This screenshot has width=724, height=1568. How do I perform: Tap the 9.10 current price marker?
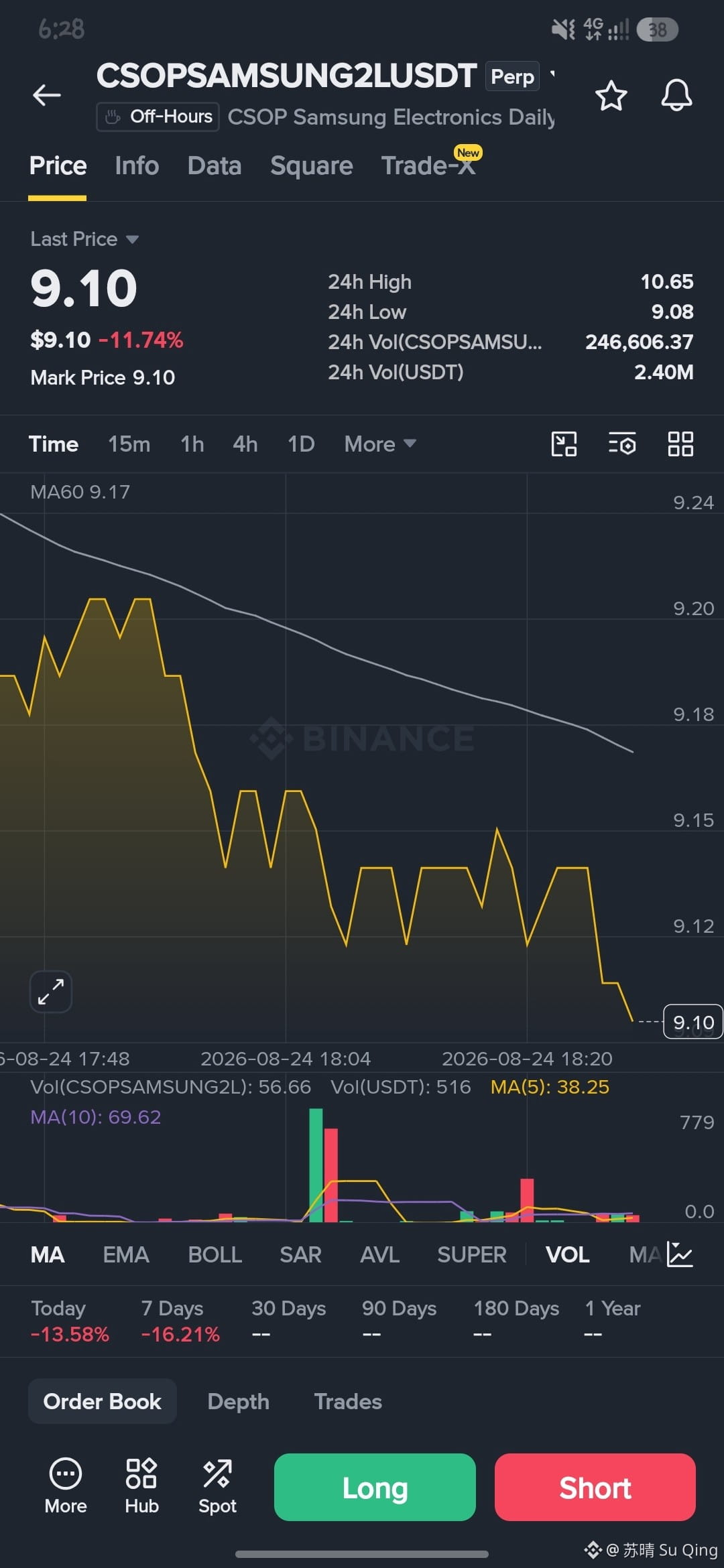693,1022
